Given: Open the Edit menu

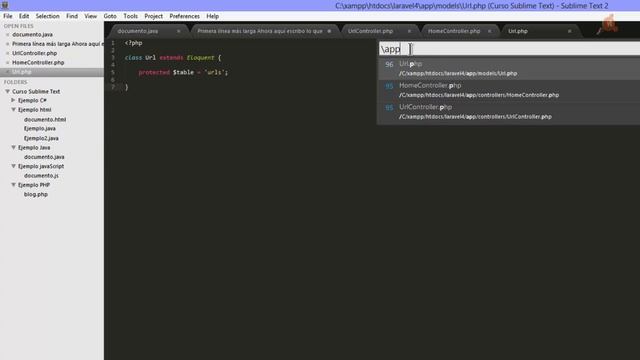Looking at the screenshot, I should (x=24, y=16).
